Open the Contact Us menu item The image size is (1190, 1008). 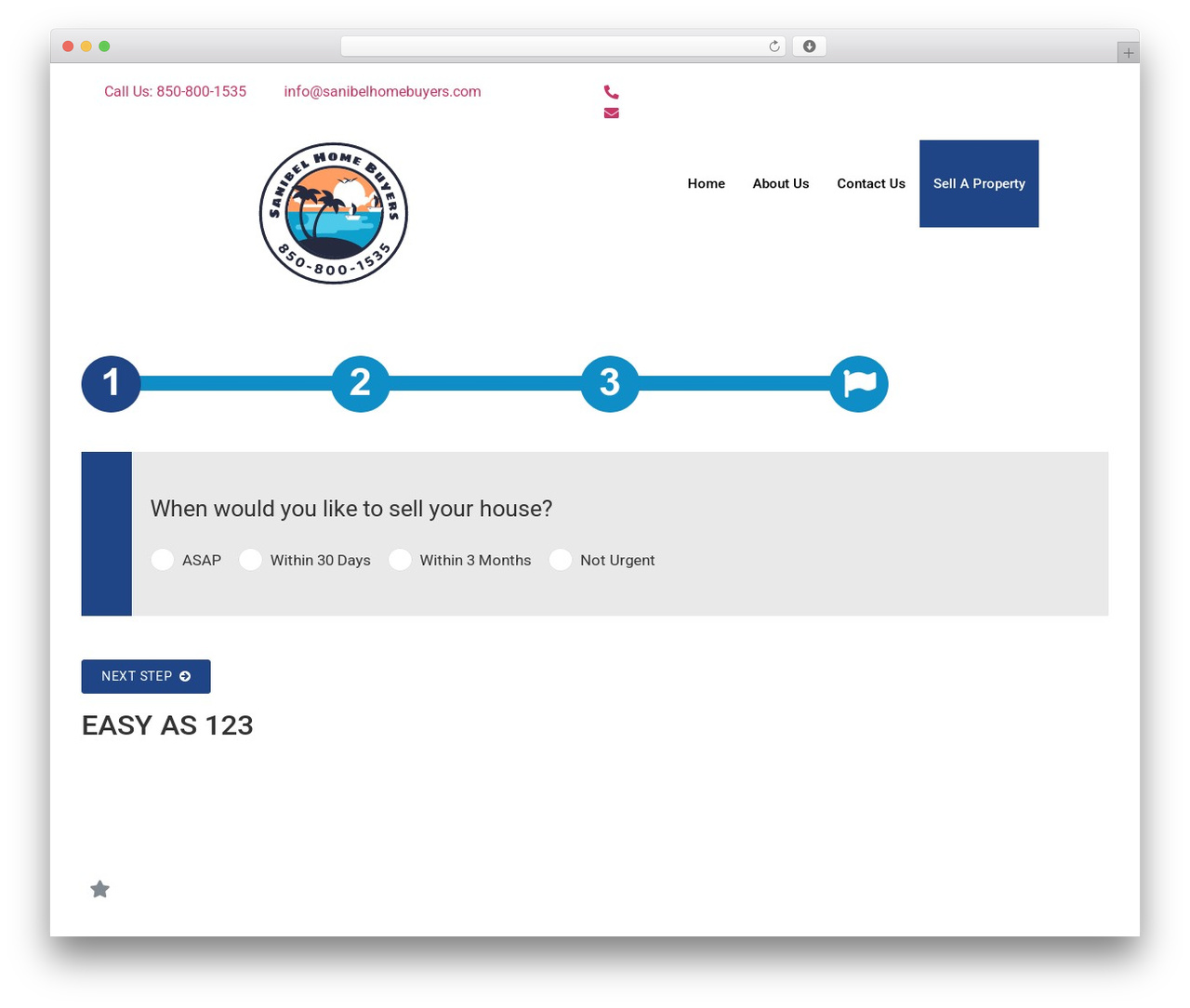click(871, 183)
